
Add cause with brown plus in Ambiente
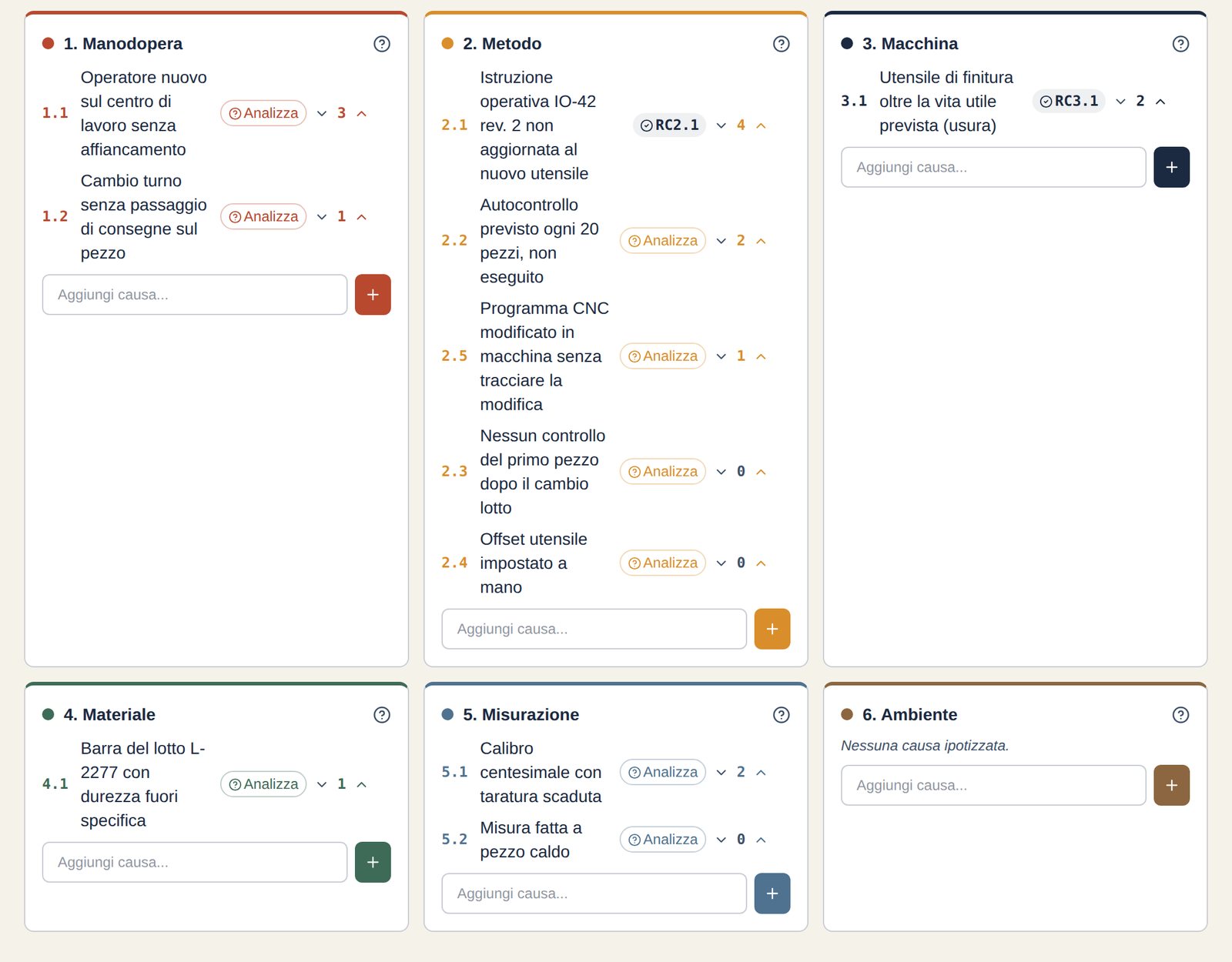point(1171,785)
